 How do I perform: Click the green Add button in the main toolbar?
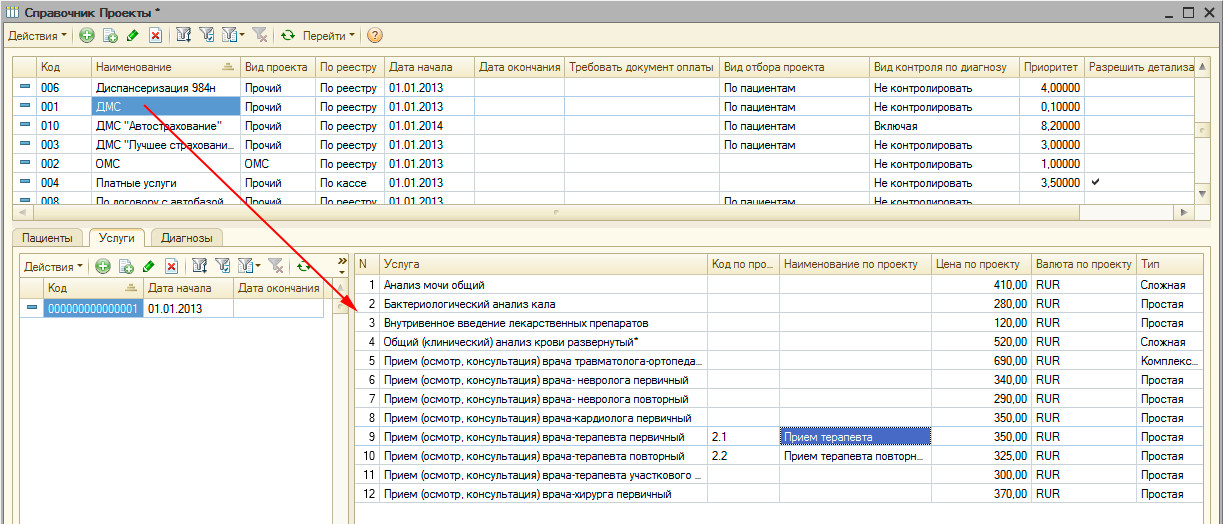87,35
